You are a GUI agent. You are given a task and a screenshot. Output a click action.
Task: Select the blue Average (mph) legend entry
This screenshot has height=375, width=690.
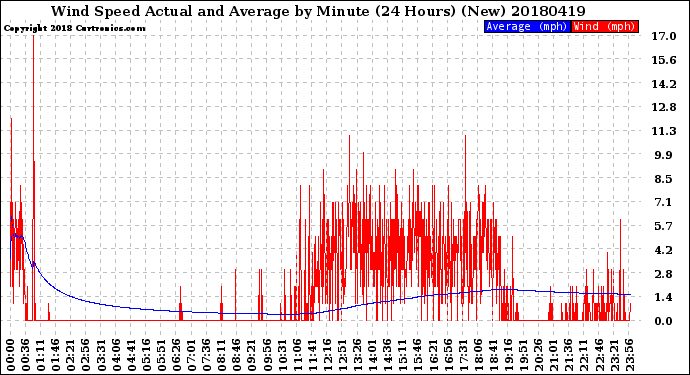527,26
